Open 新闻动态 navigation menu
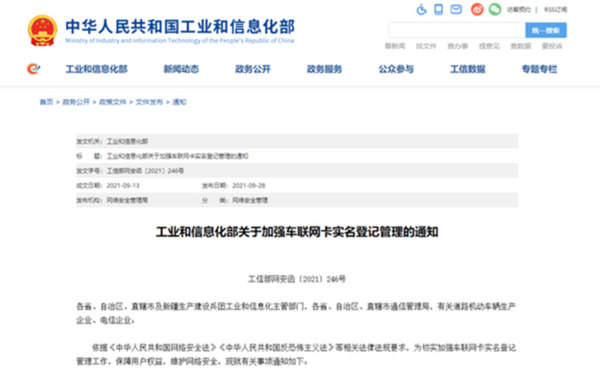The width and height of the screenshot is (600, 371). [181, 69]
